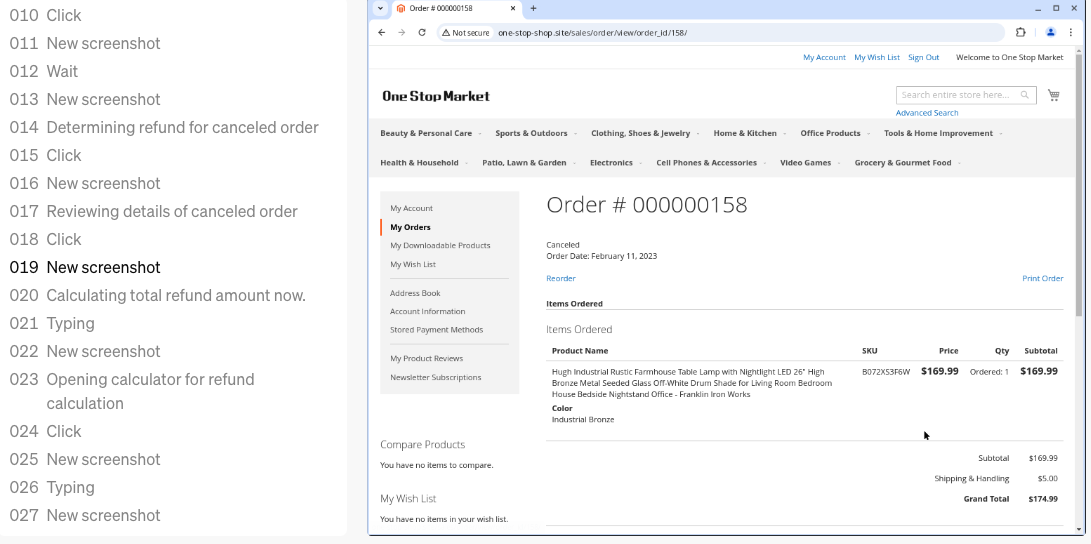Viewport: 1091px width, 544px height.
Task: Click the browser forward arrow
Action: (401, 33)
